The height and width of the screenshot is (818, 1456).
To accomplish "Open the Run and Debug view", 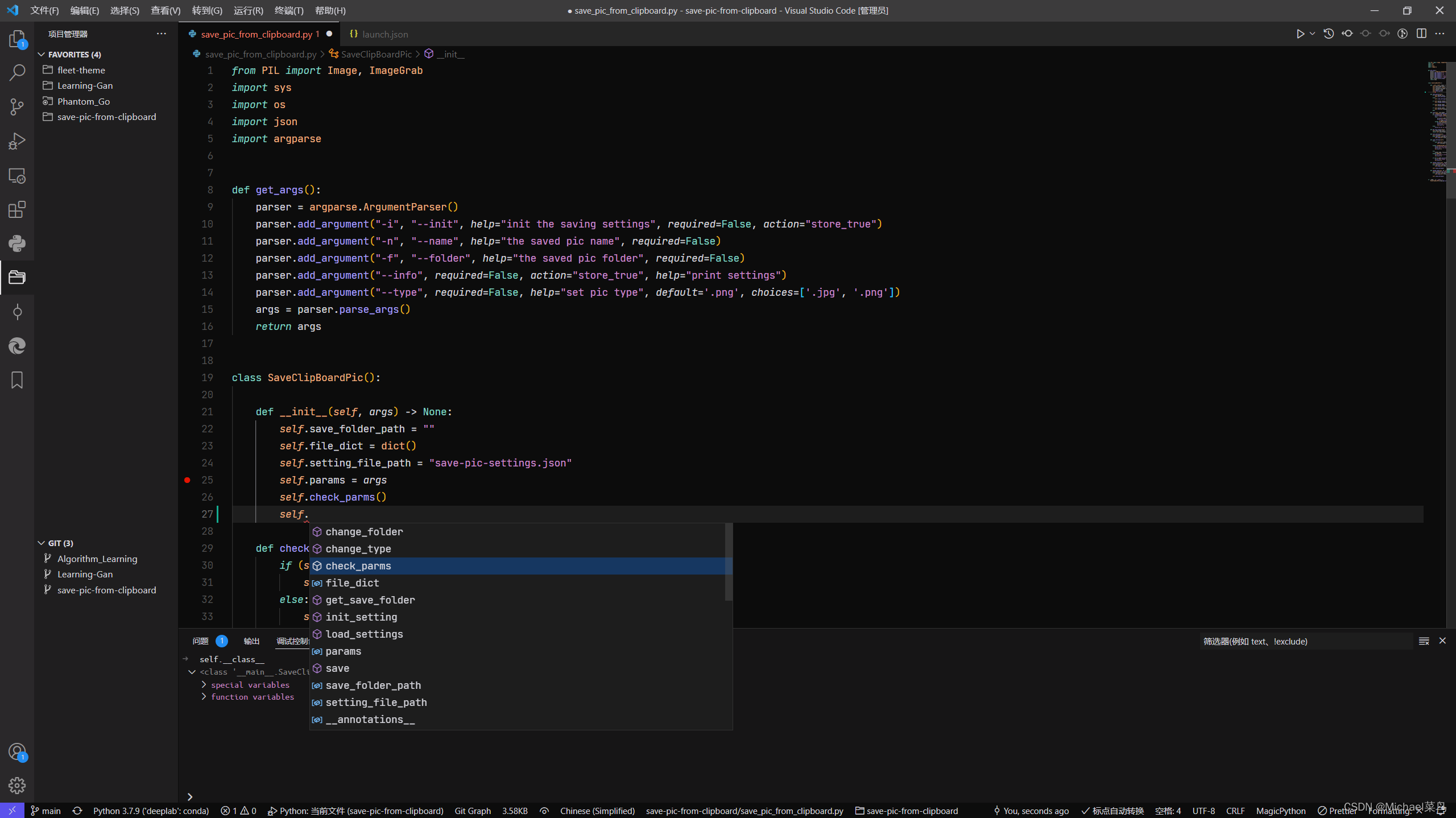I will click(x=17, y=141).
